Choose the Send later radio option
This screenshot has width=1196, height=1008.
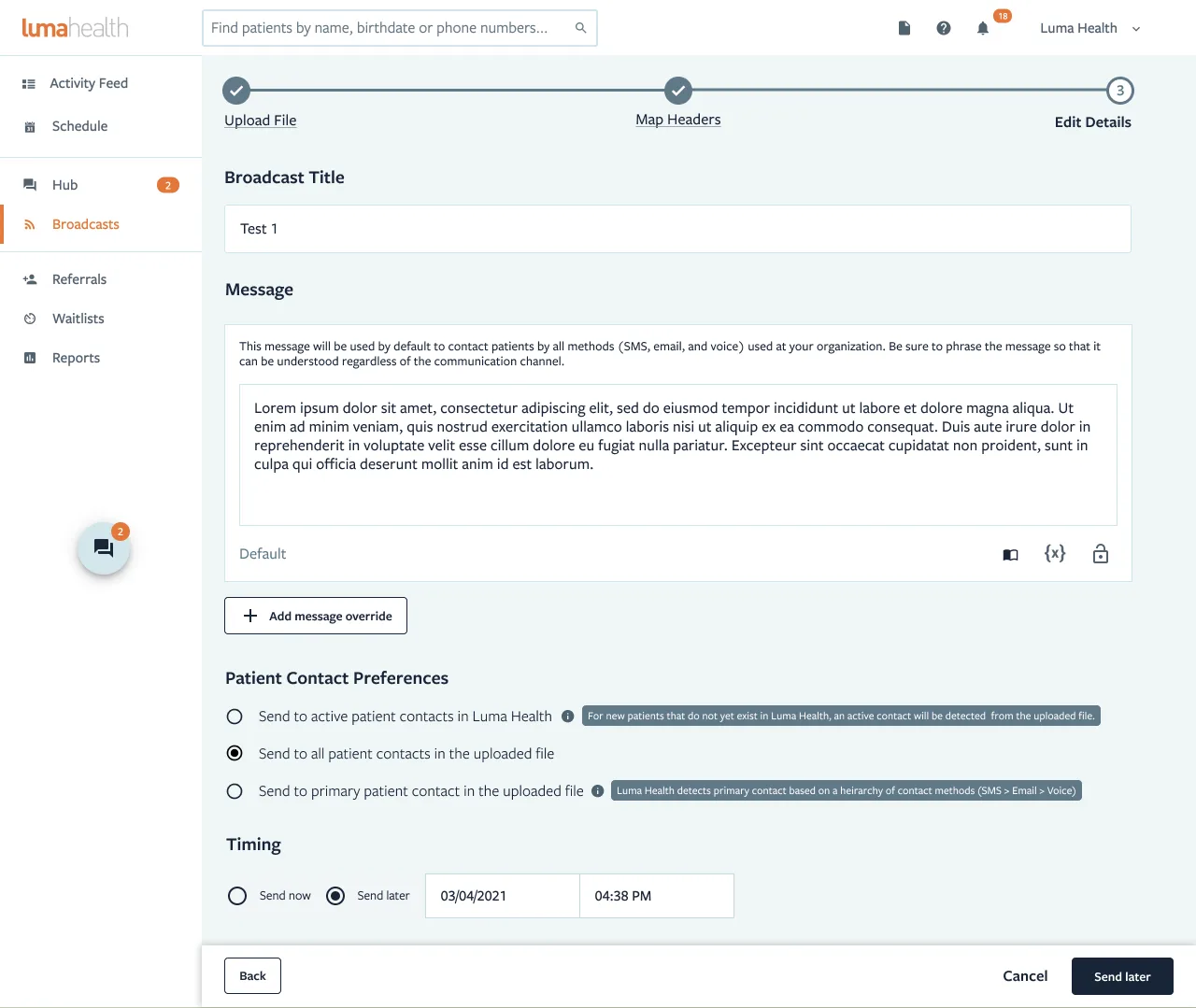(x=335, y=896)
